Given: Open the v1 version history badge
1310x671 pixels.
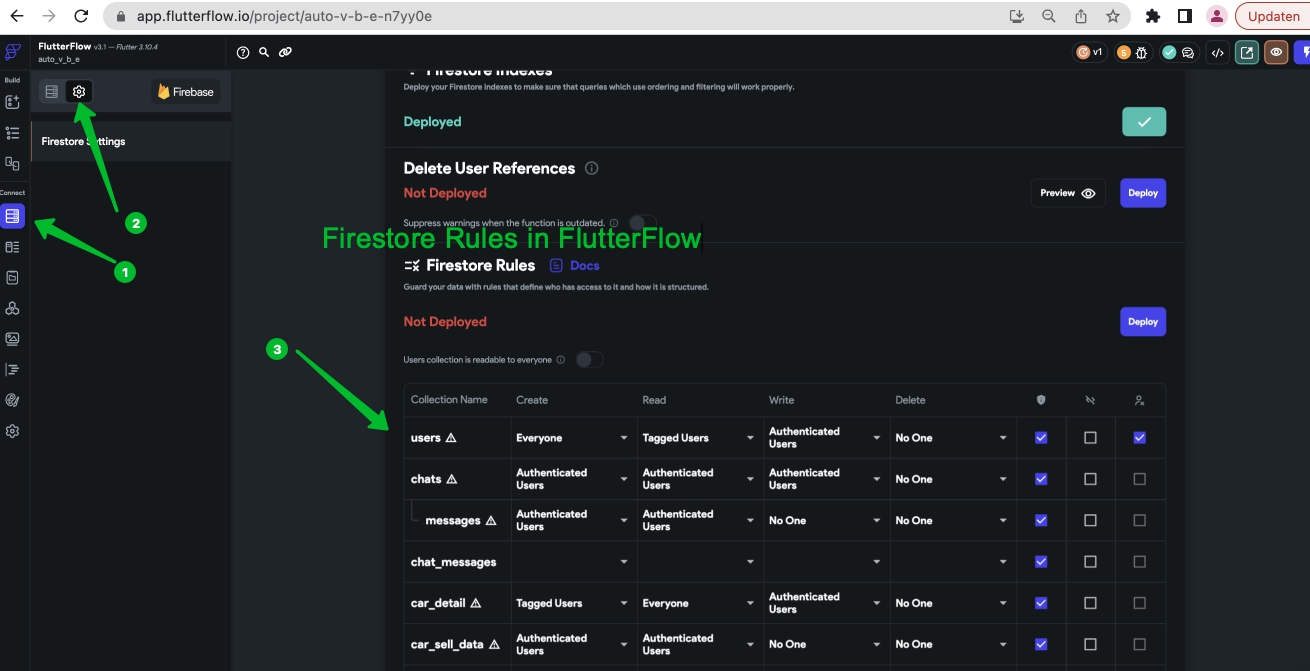Looking at the screenshot, I should 1088,52.
